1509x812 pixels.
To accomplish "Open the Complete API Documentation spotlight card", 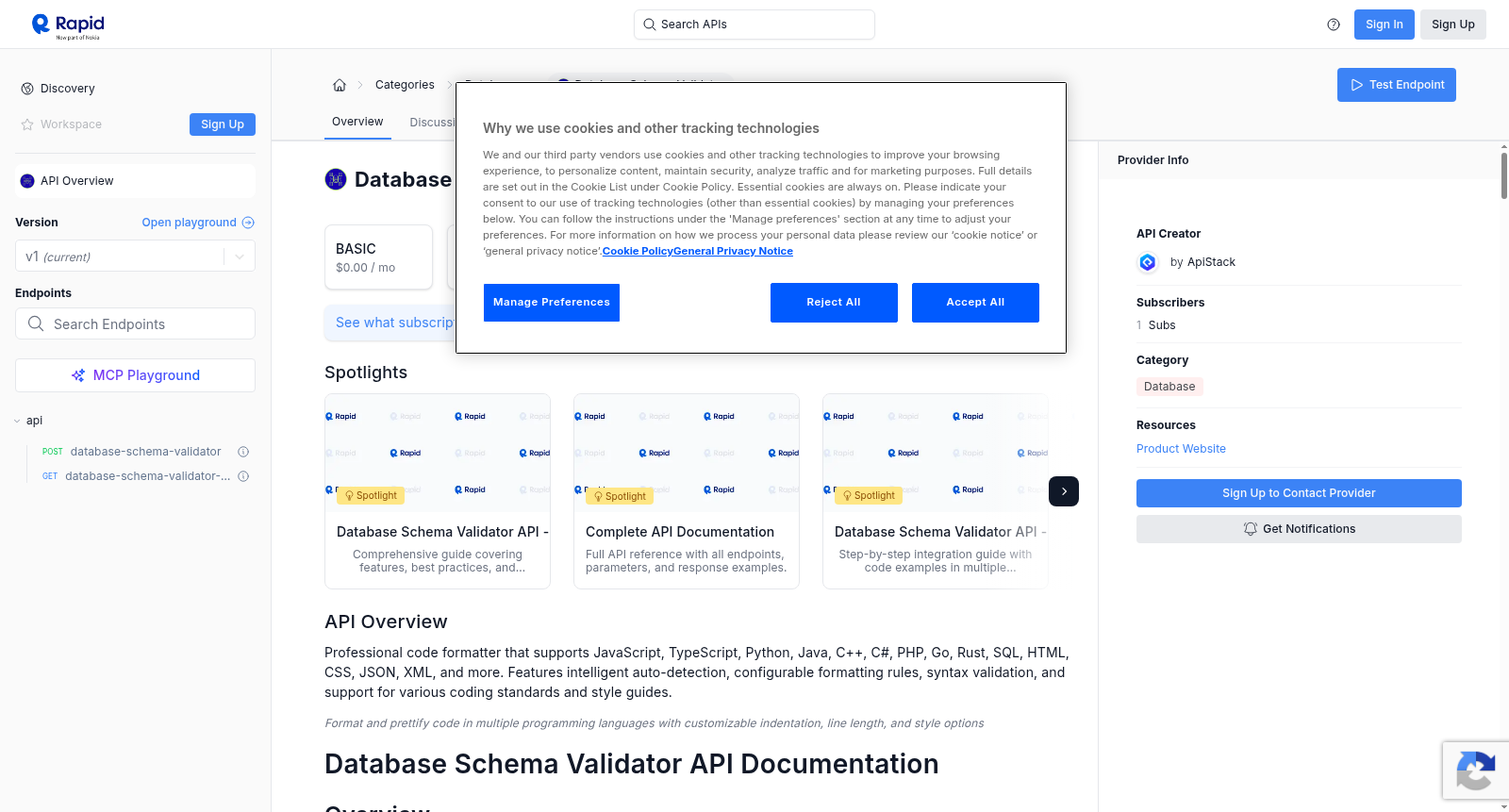I will 687,491.
